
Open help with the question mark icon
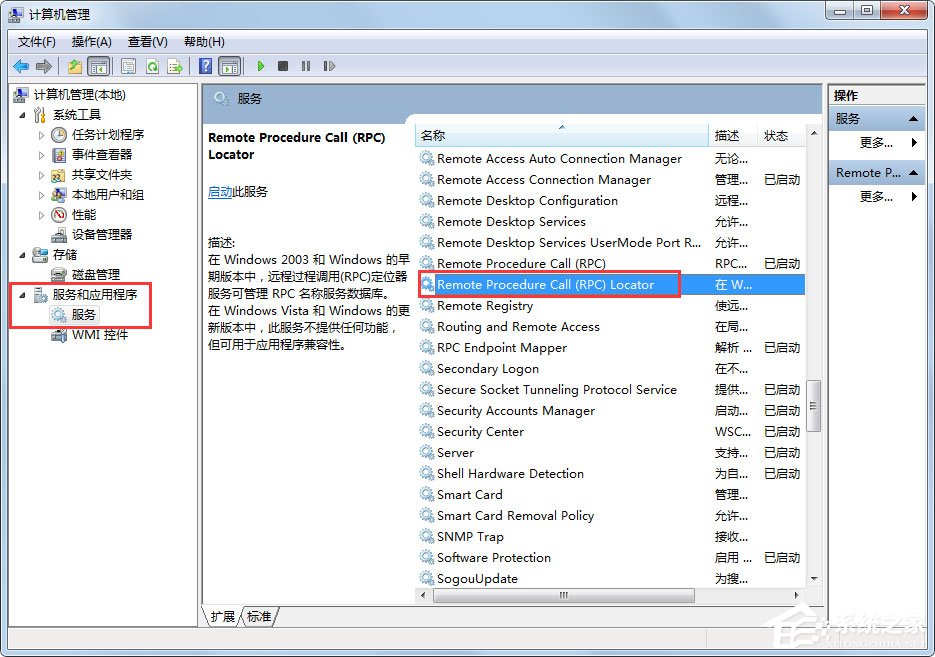(x=205, y=66)
